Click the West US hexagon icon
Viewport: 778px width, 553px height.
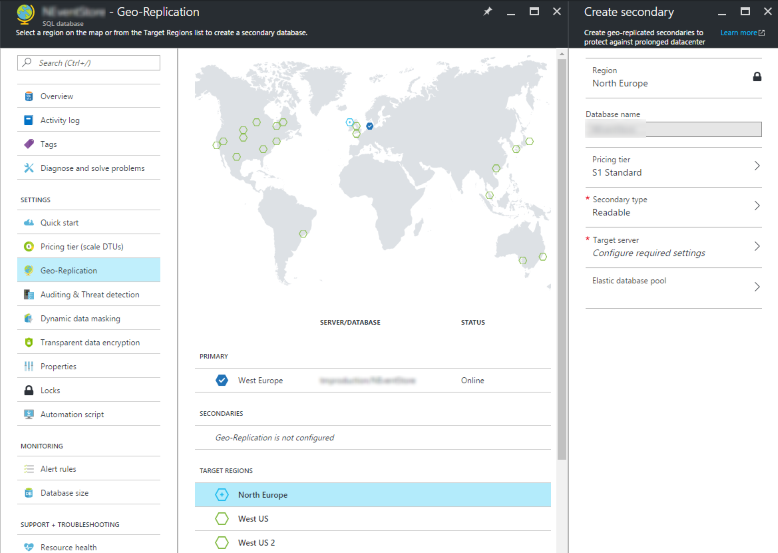[x=222, y=519]
